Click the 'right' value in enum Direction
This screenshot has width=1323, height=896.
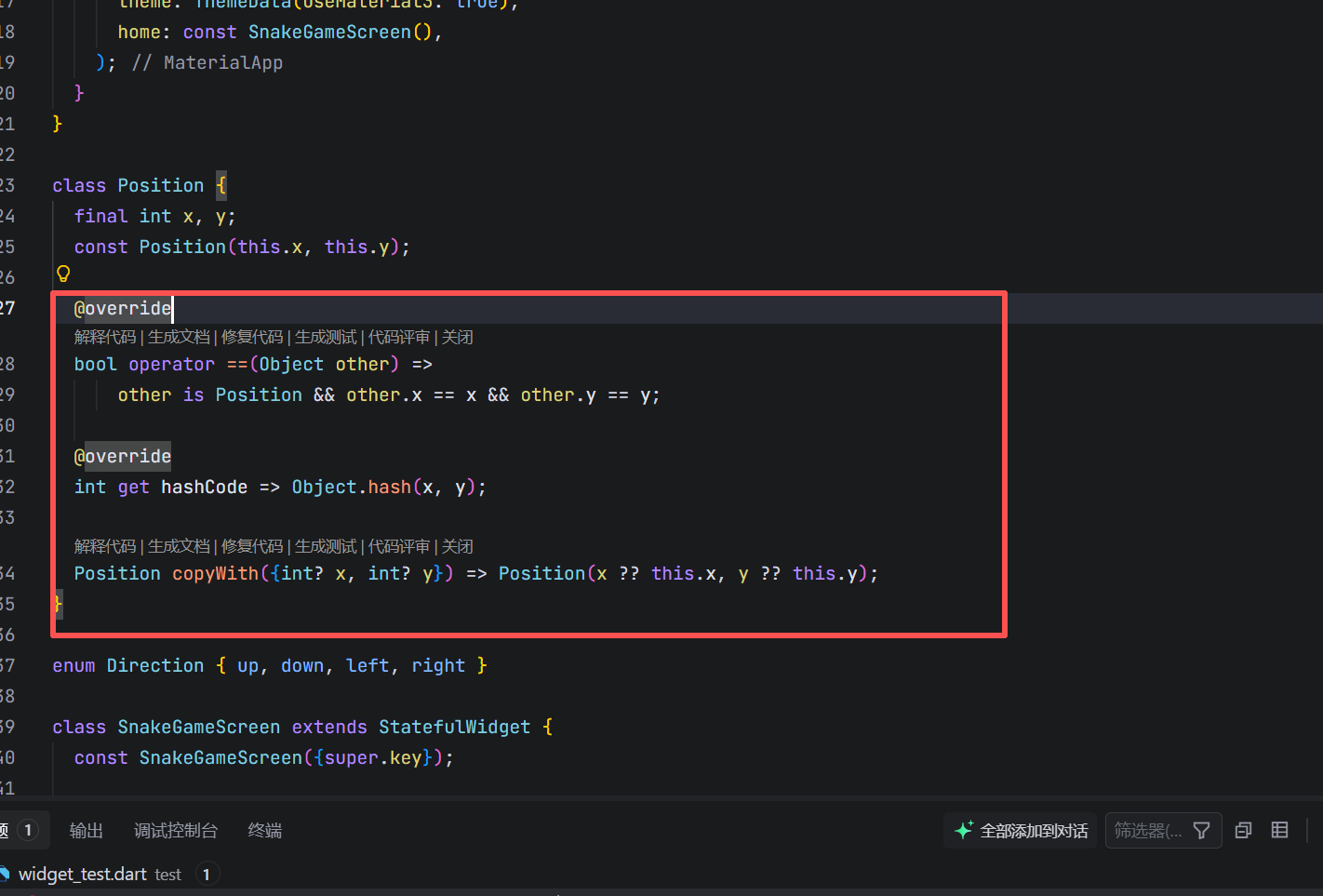pyautogui.click(x=438, y=665)
